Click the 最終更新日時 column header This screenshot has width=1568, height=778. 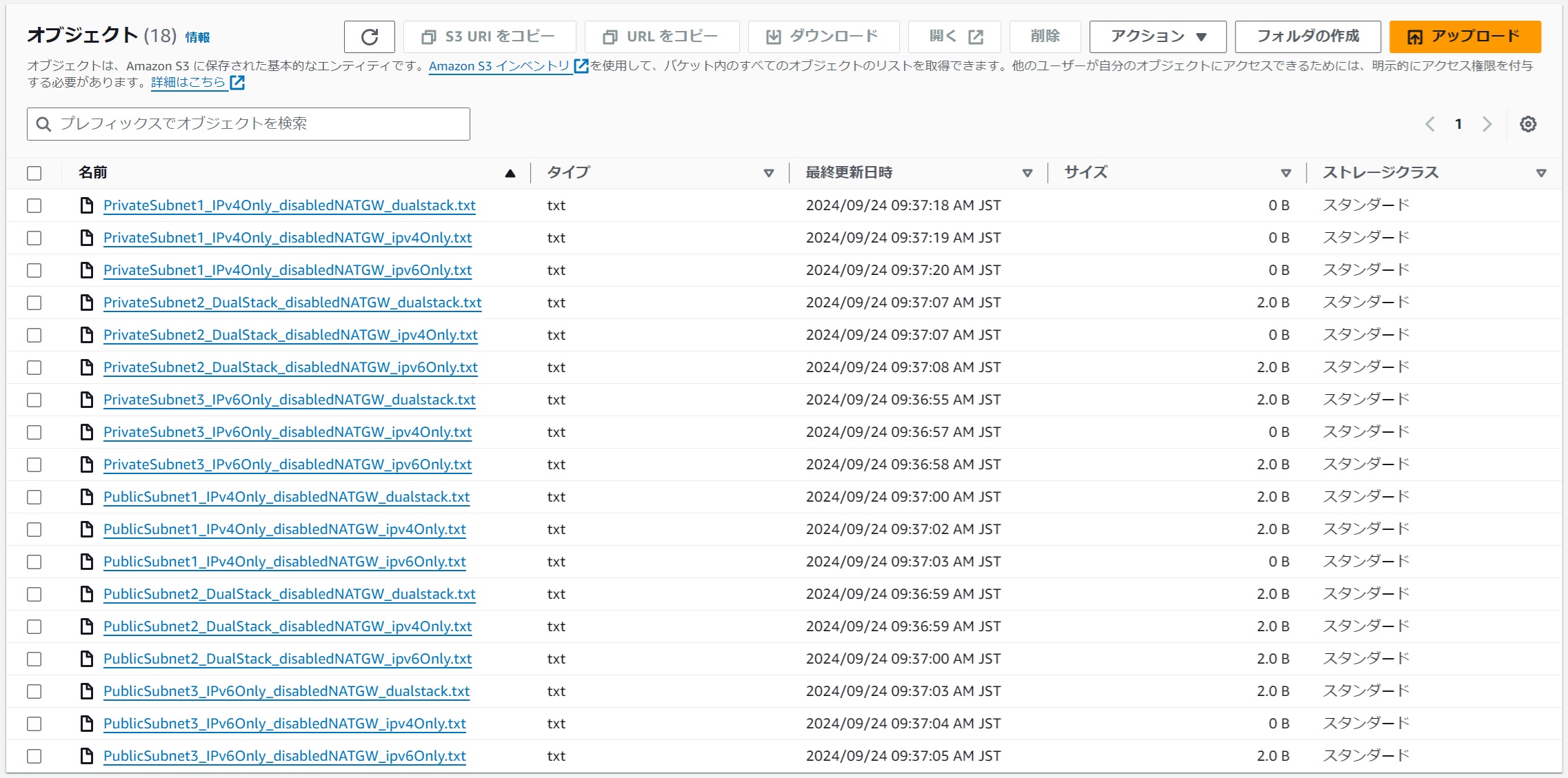click(849, 173)
